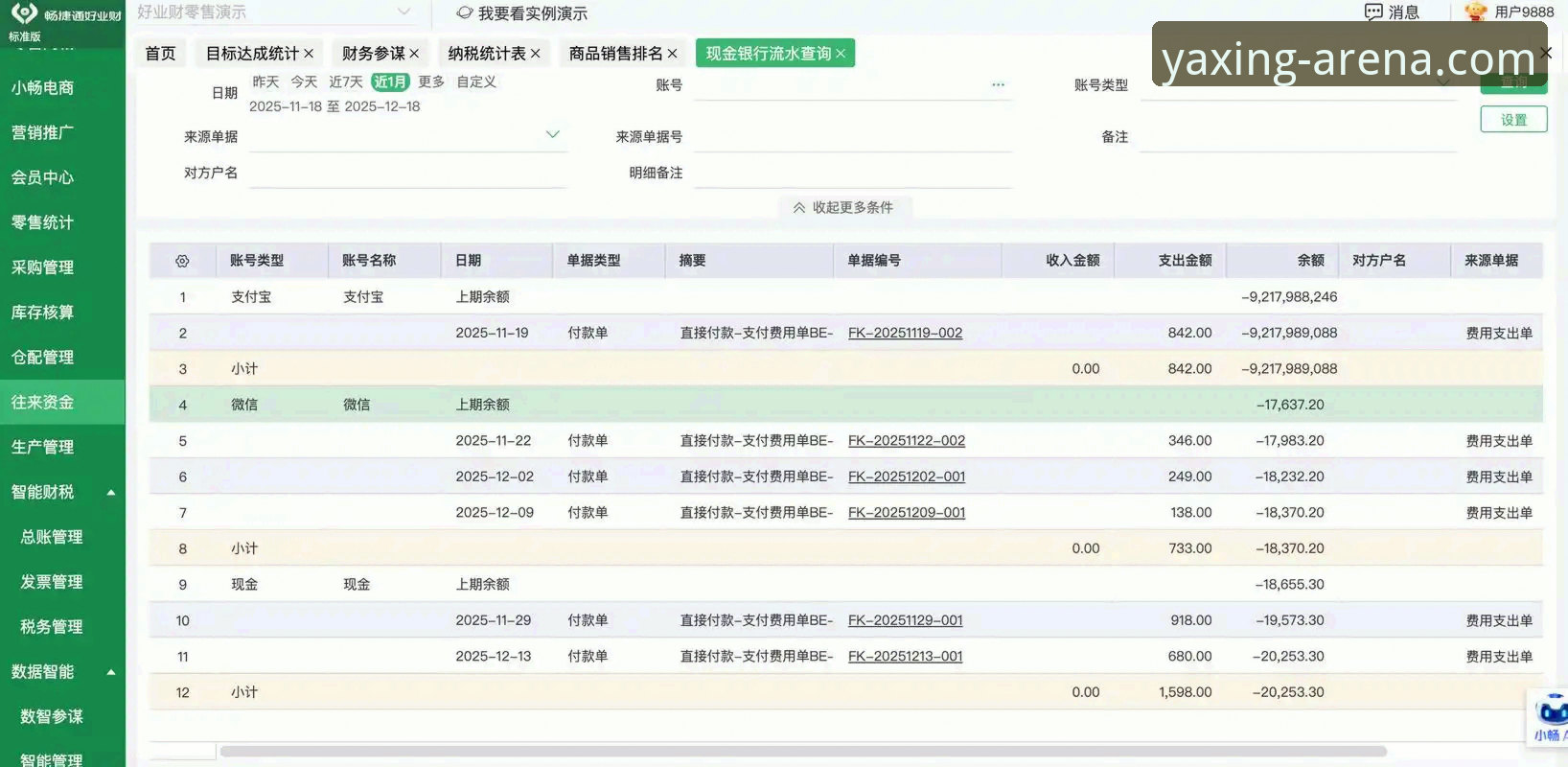Collapse the 智能财税 sidebar group
The height and width of the screenshot is (767, 1568).
[x=111, y=493]
